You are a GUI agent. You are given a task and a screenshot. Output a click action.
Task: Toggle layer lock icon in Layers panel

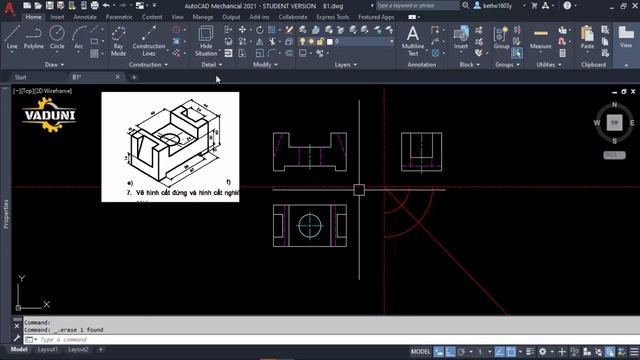(320, 42)
